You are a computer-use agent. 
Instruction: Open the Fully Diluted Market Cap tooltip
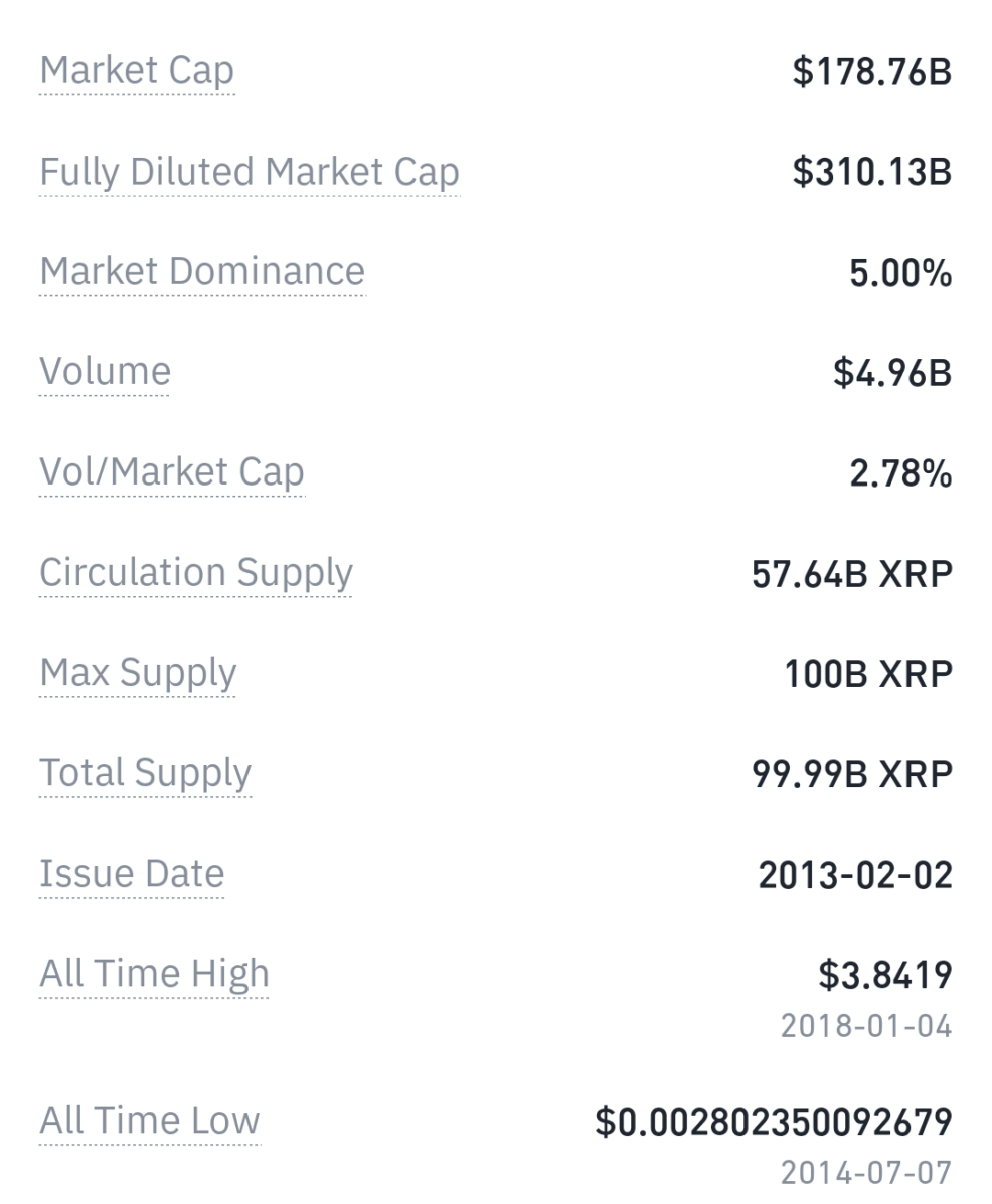(249, 172)
